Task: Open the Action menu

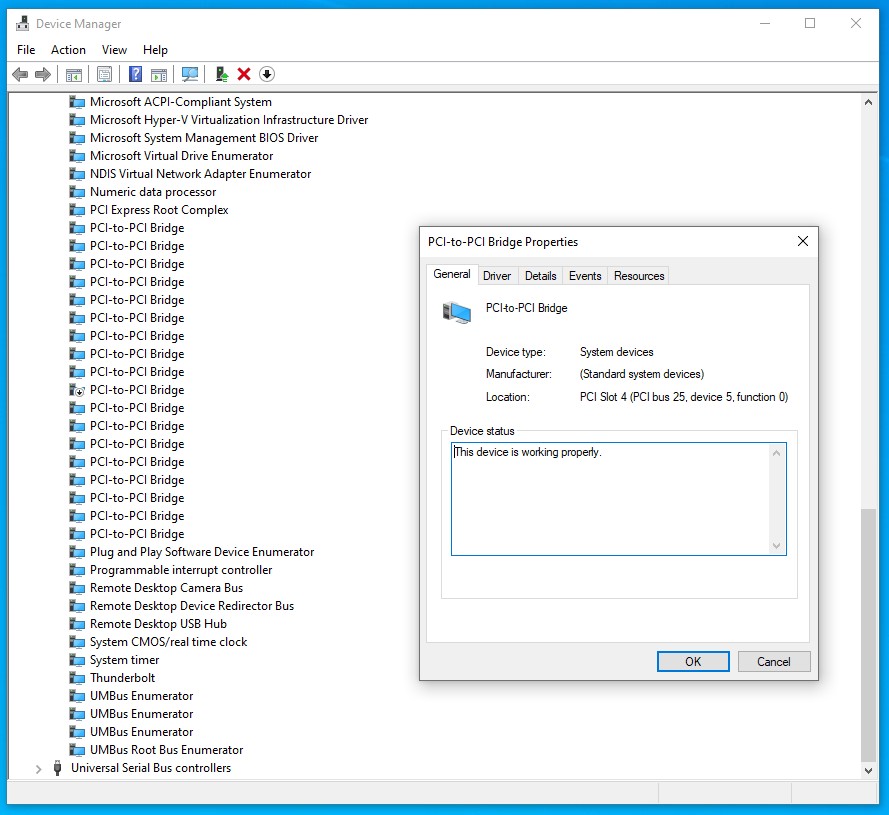Action: [68, 50]
